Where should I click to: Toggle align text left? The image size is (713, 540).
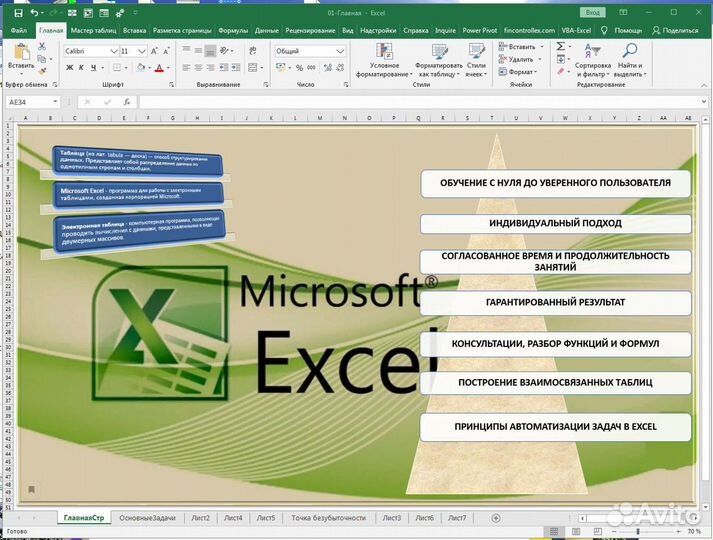(x=186, y=68)
